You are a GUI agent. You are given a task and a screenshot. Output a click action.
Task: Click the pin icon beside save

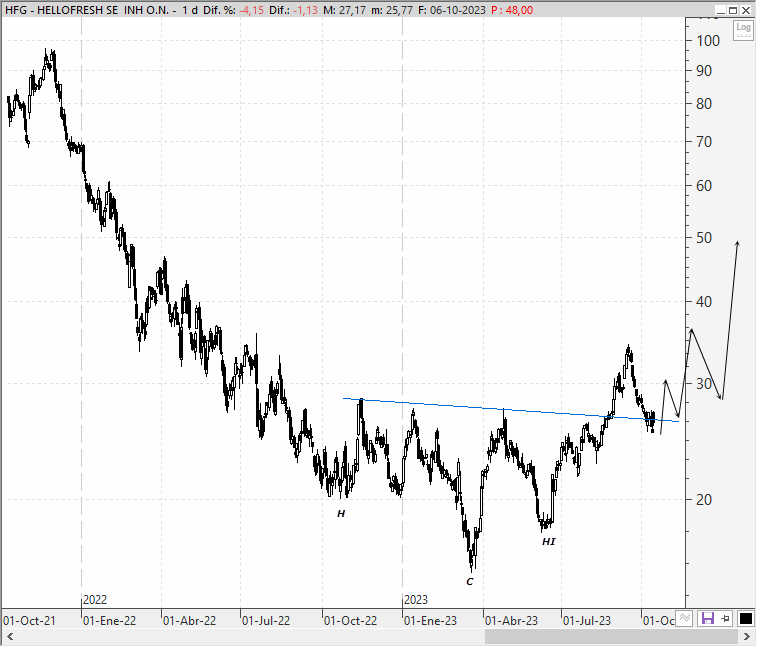click(725, 618)
